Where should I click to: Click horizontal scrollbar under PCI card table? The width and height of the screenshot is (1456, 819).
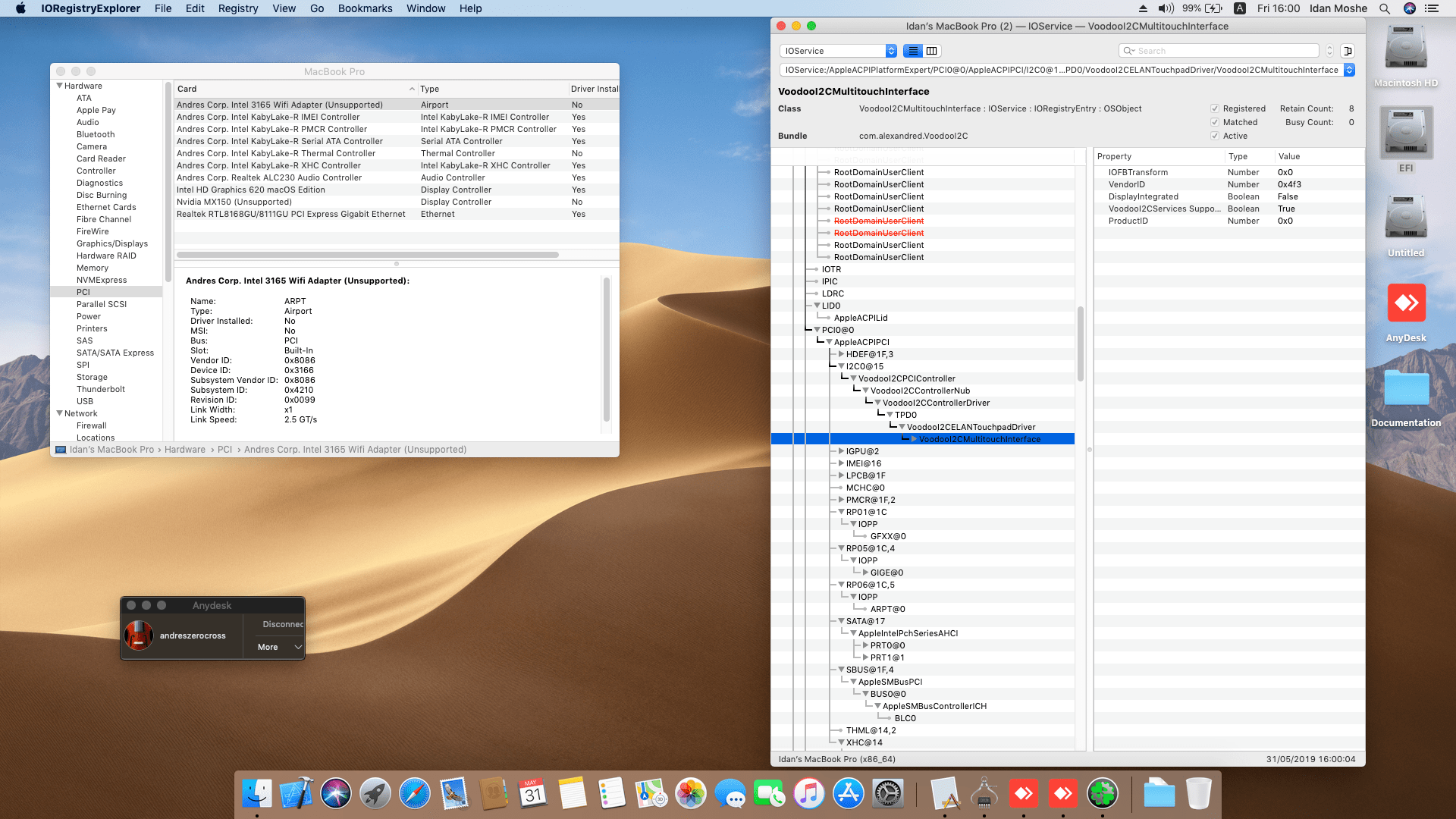pos(368,255)
